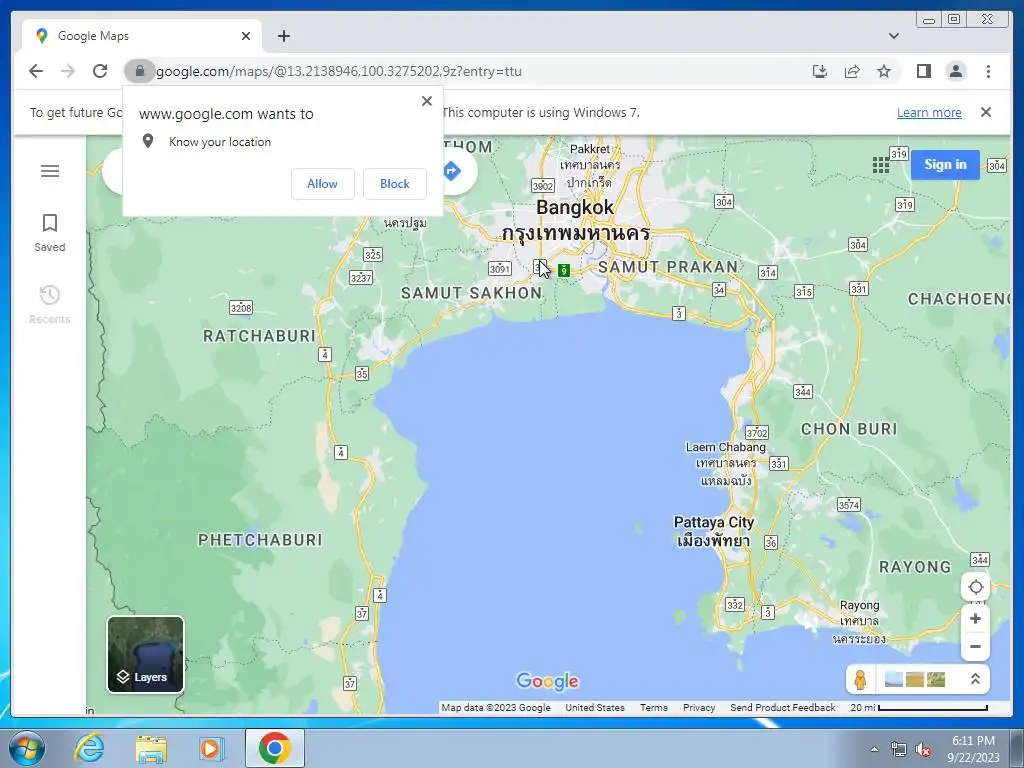The width and height of the screenshot is (1024, 768).
Task: Allow location access
Action: (x=323, y=184)
